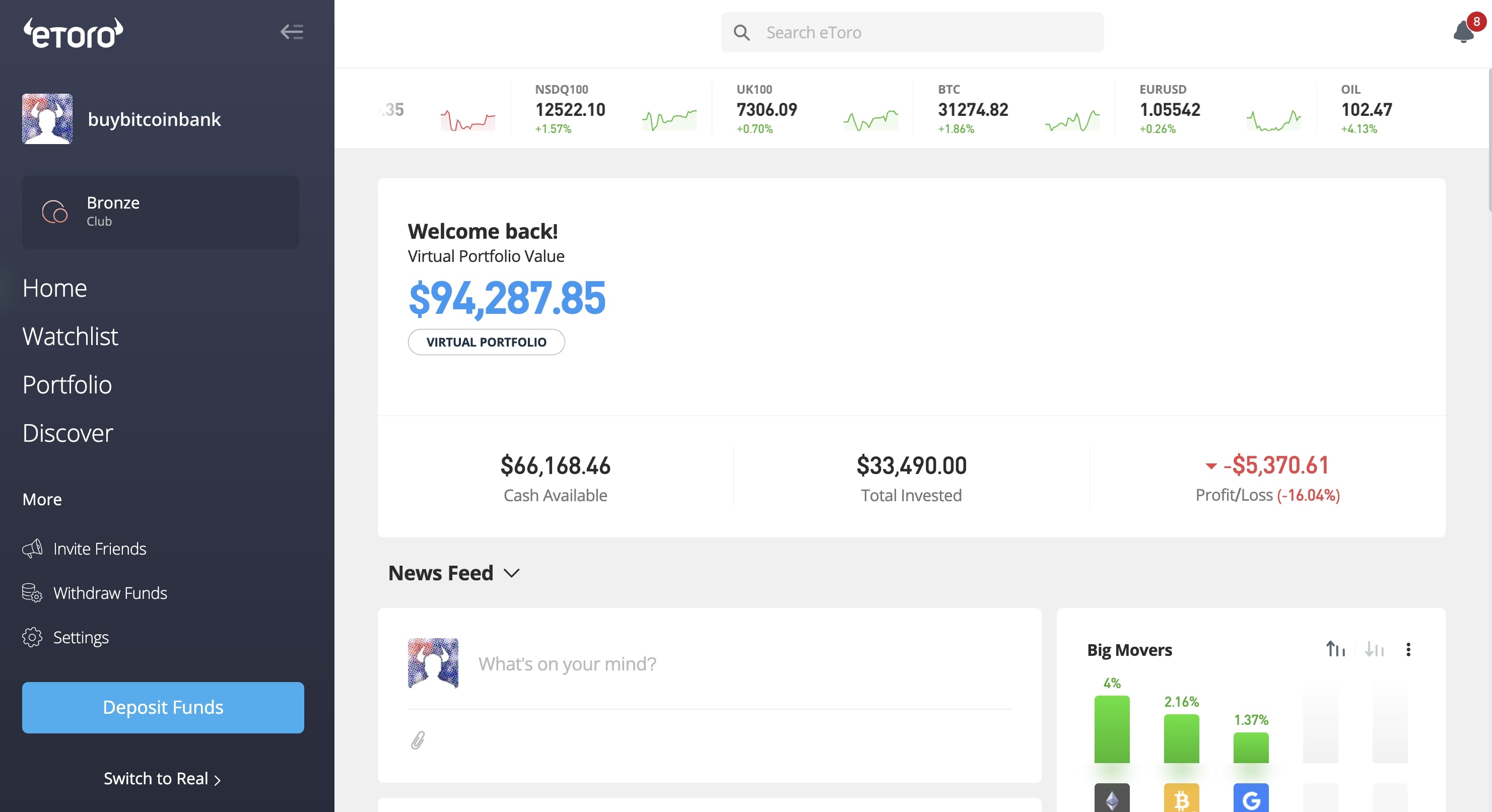Click the +1.86% BTC change

[x=956, y=128]
